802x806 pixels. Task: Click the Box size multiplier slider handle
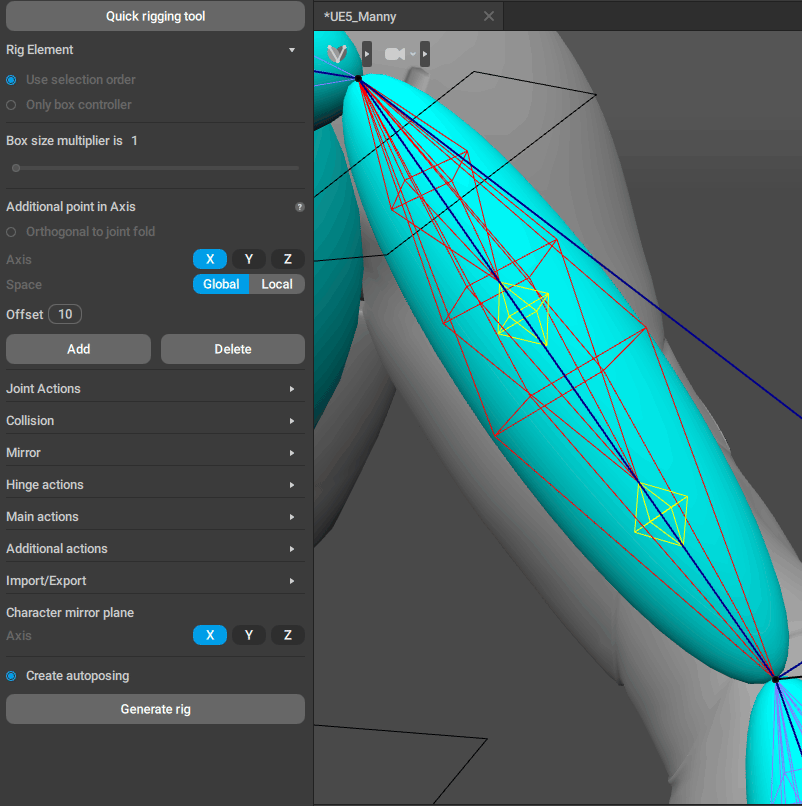click(x=16, y=168)
